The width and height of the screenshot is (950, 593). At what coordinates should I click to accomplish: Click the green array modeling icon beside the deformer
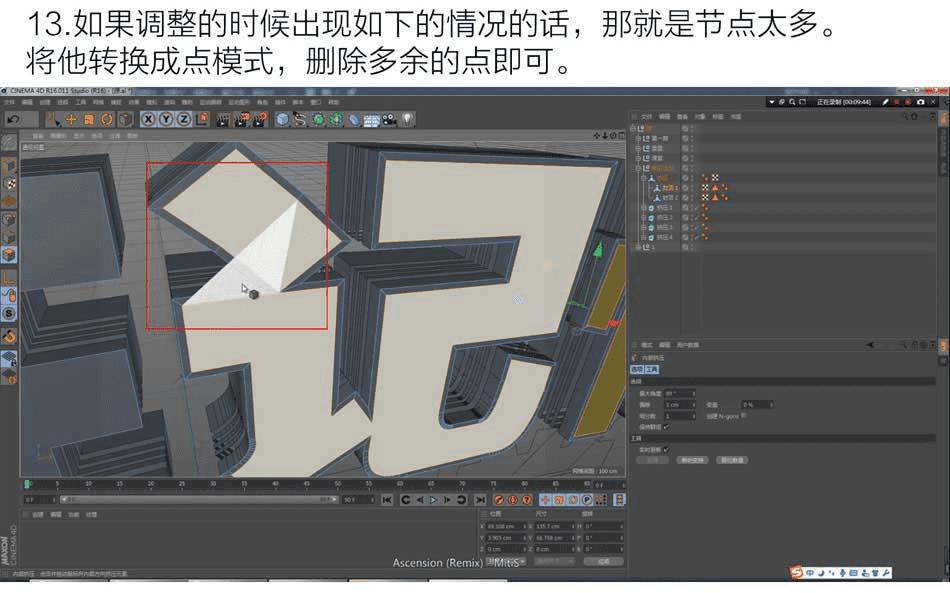[x=336, y=119]
